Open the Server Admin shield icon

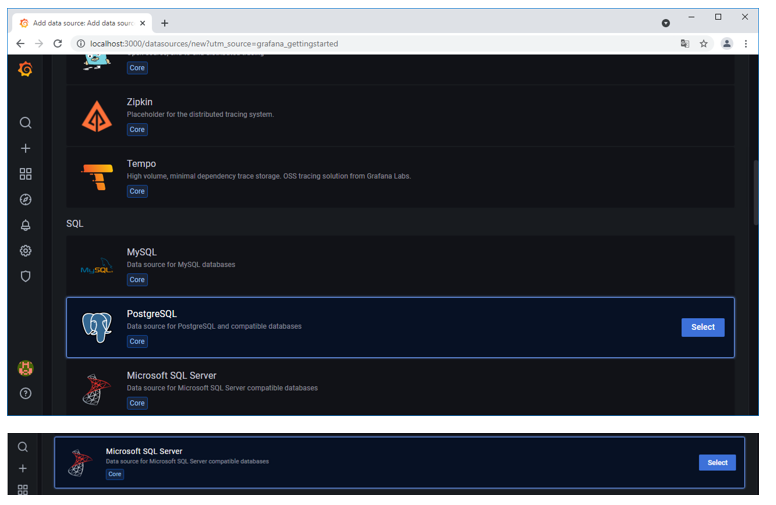pos(25,276)
